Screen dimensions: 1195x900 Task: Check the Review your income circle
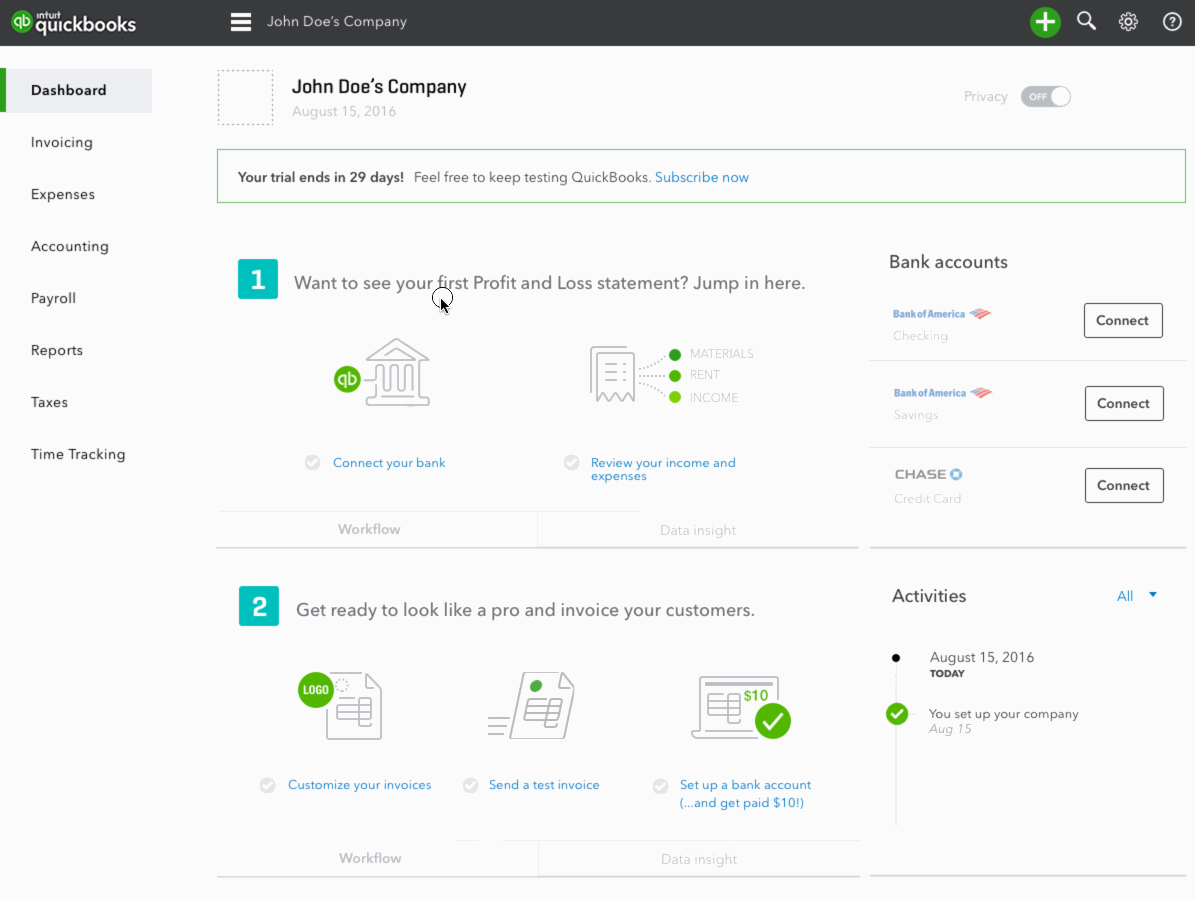coord(572,463)
